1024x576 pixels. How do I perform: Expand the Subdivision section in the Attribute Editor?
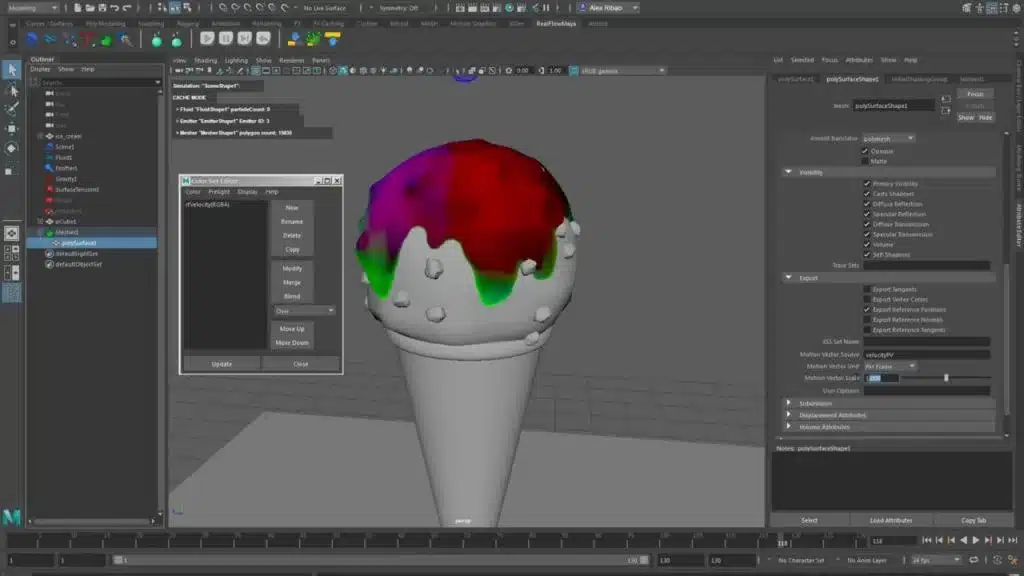coord(787,403)
